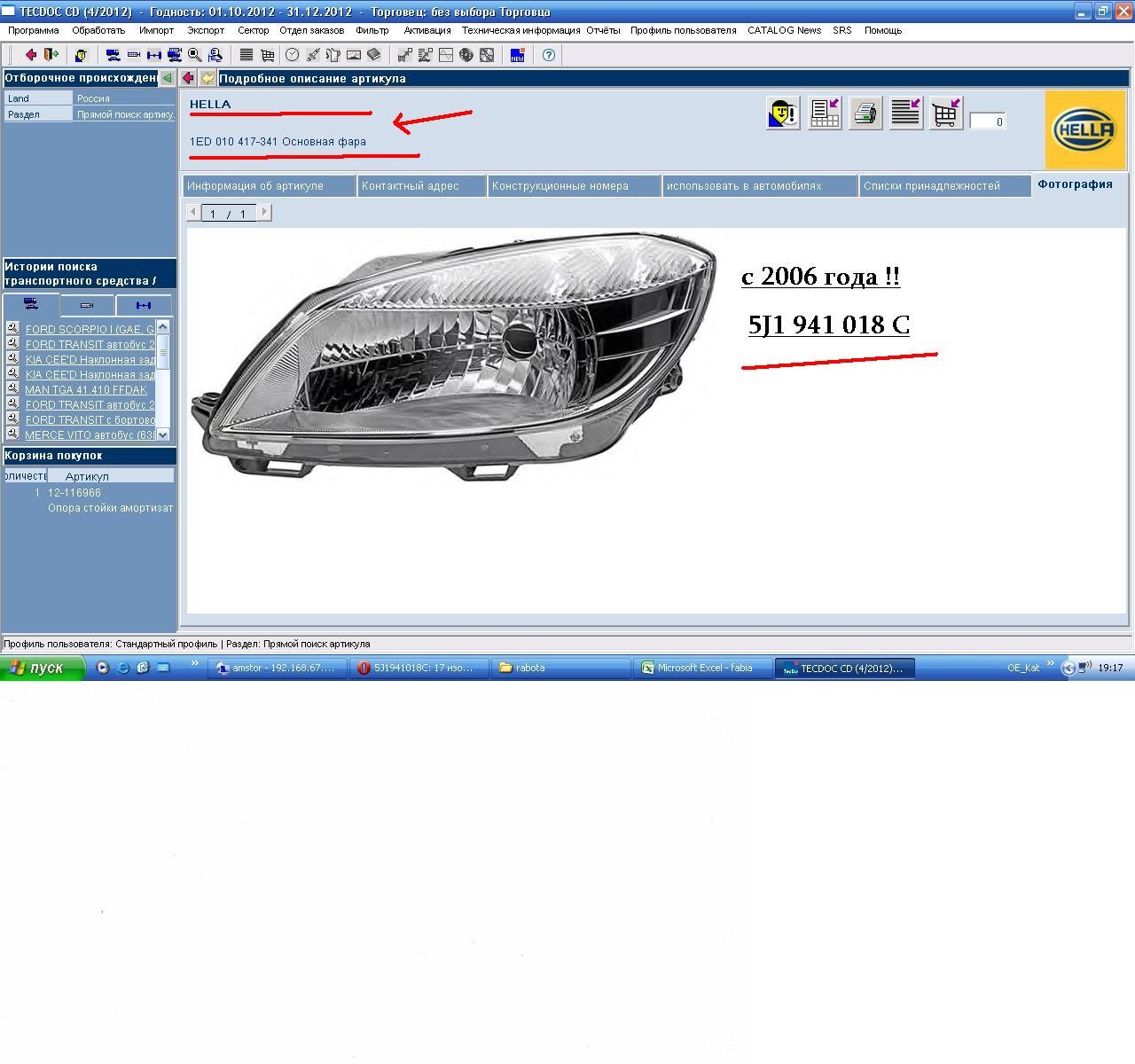Open the Помощь menu
The image size is (1135, 1064).
pos(883,30)
